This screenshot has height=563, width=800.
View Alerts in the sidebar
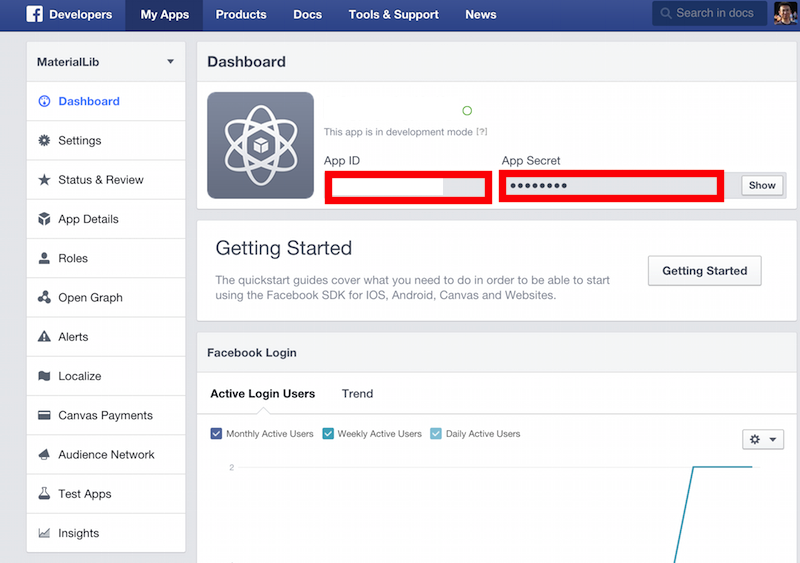[x=106, y=337]
